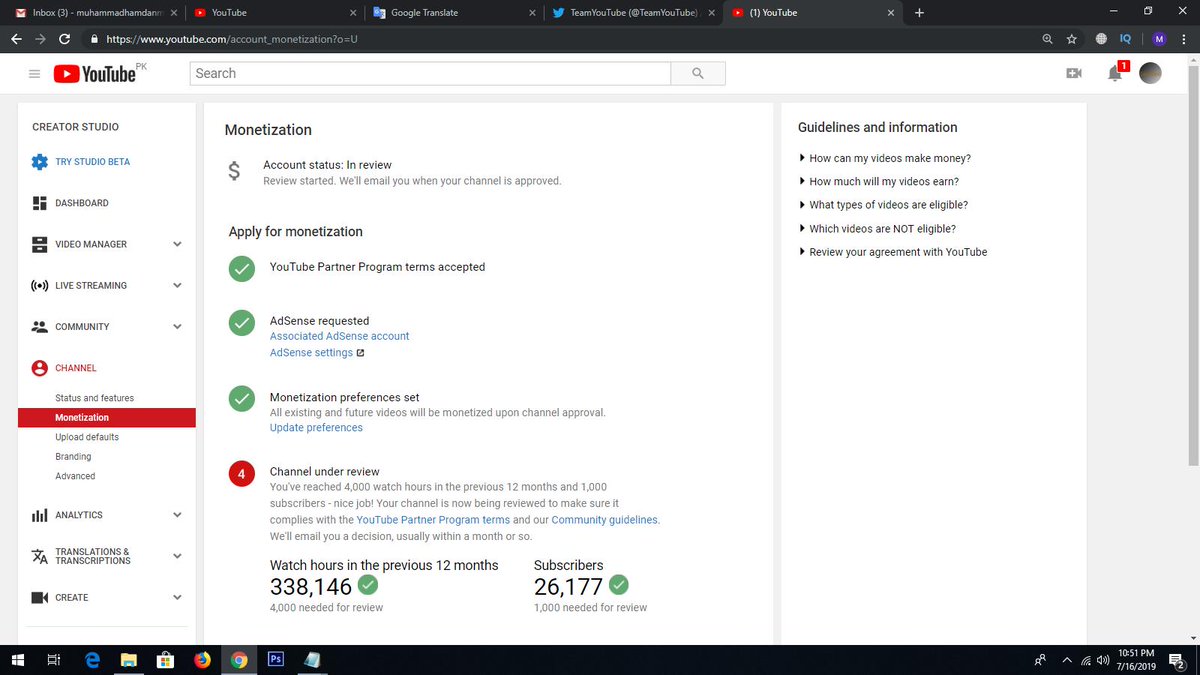Open Firefox from the taskbar
1200x675 pixels.
tap(202, 659)
